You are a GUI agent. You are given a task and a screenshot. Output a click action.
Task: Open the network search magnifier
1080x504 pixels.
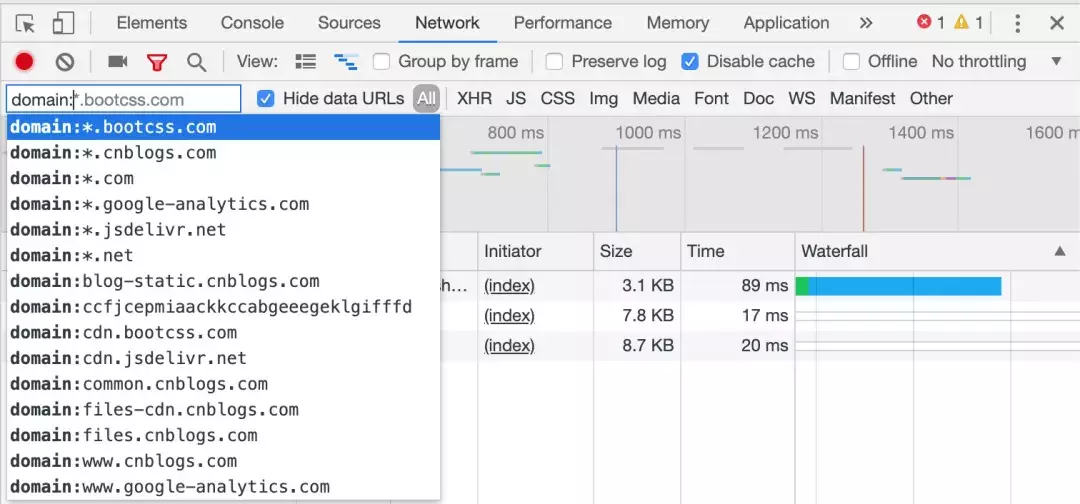click(197, 62)
